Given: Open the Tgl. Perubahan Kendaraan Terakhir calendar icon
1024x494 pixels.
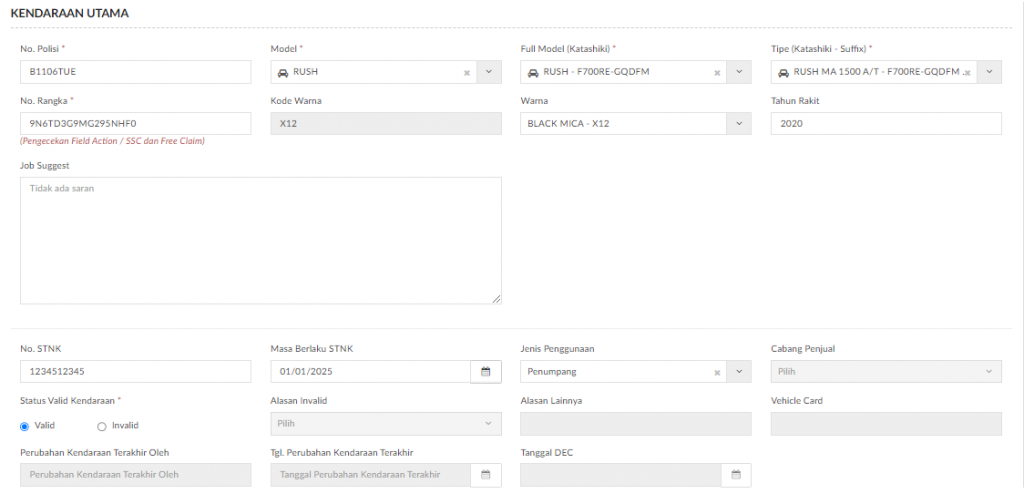Looking at the screenshot, I should (485, 475).
